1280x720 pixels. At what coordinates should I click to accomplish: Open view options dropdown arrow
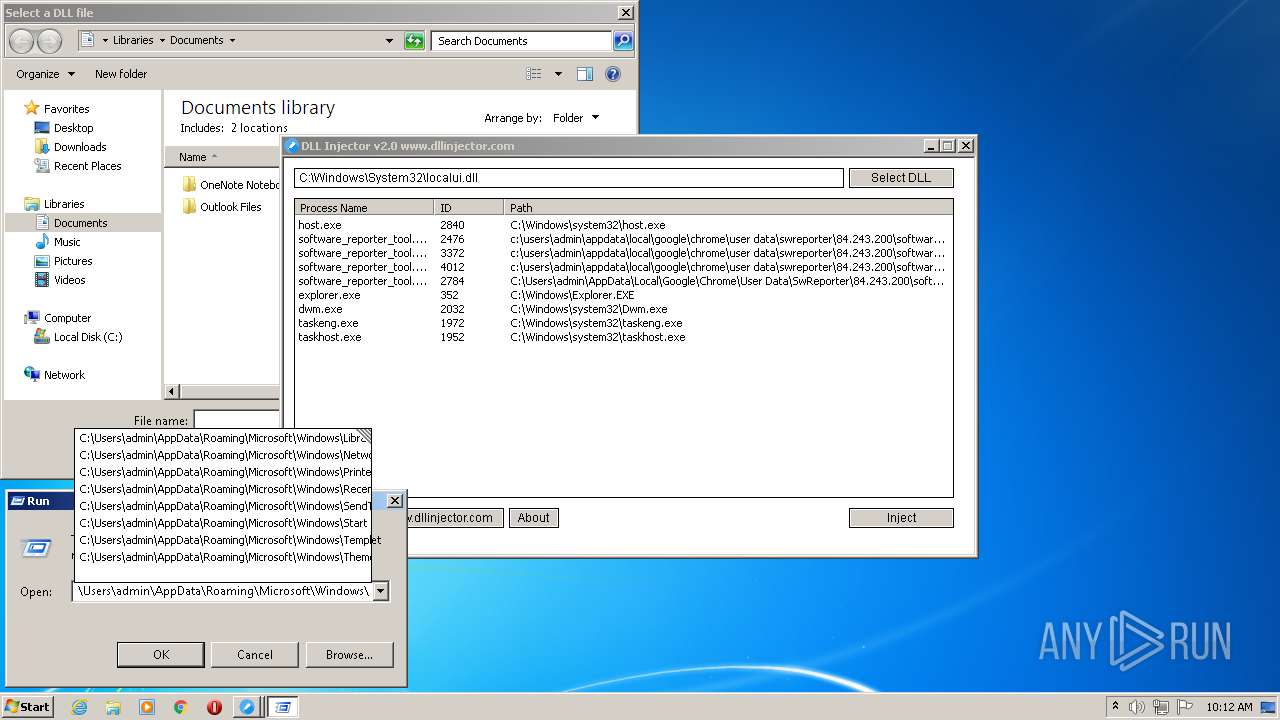(558, 74)
